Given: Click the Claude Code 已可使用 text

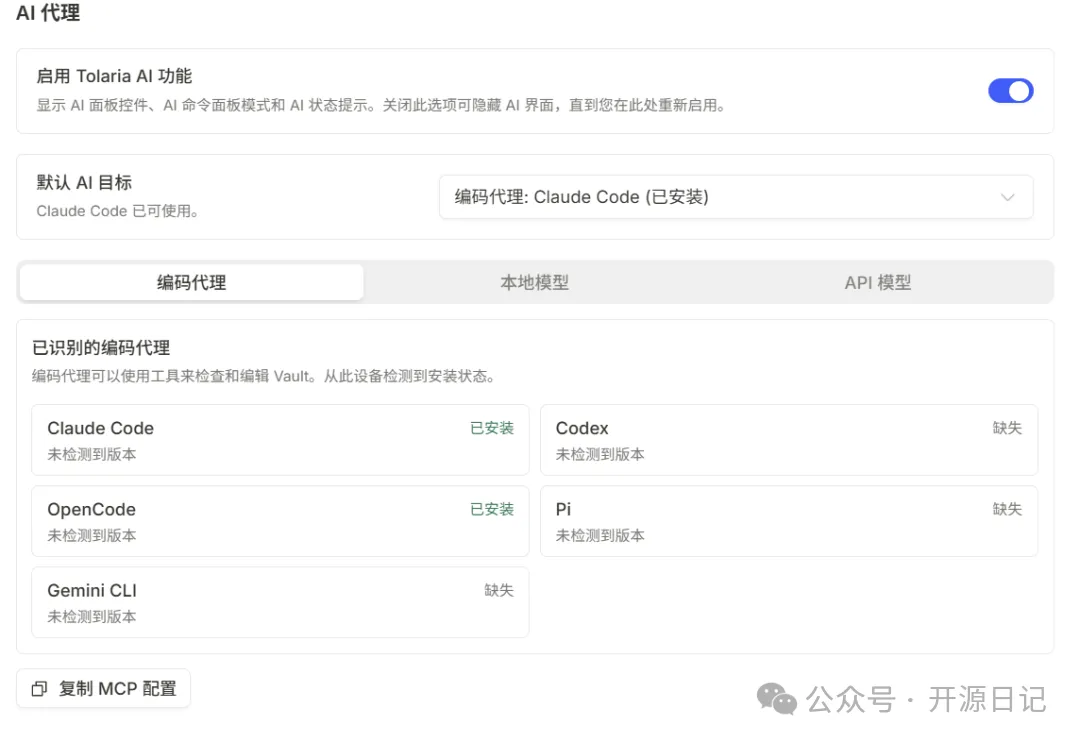Looking at the screenshot, I should (x=117, y=211).
